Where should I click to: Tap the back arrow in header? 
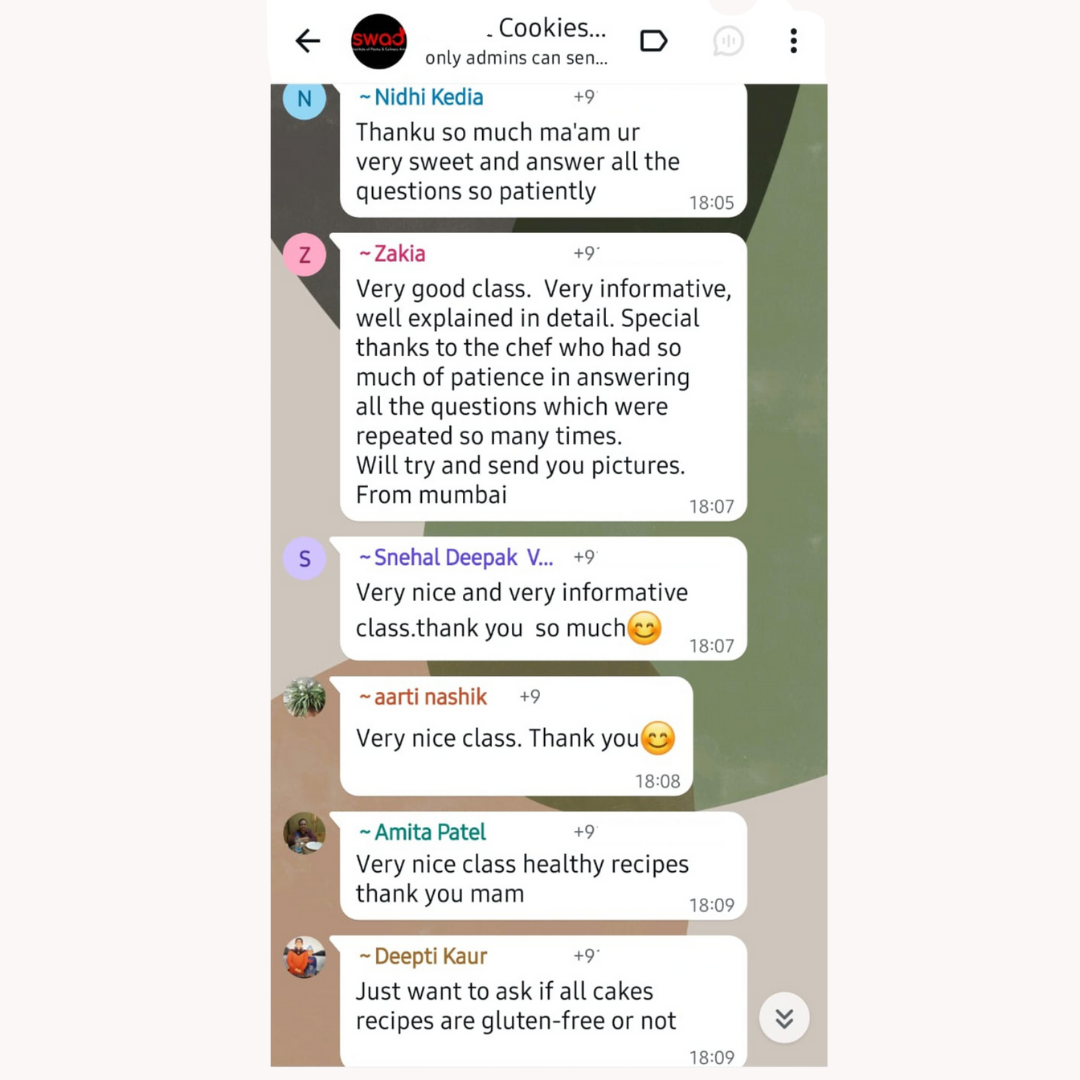point(307,41)
